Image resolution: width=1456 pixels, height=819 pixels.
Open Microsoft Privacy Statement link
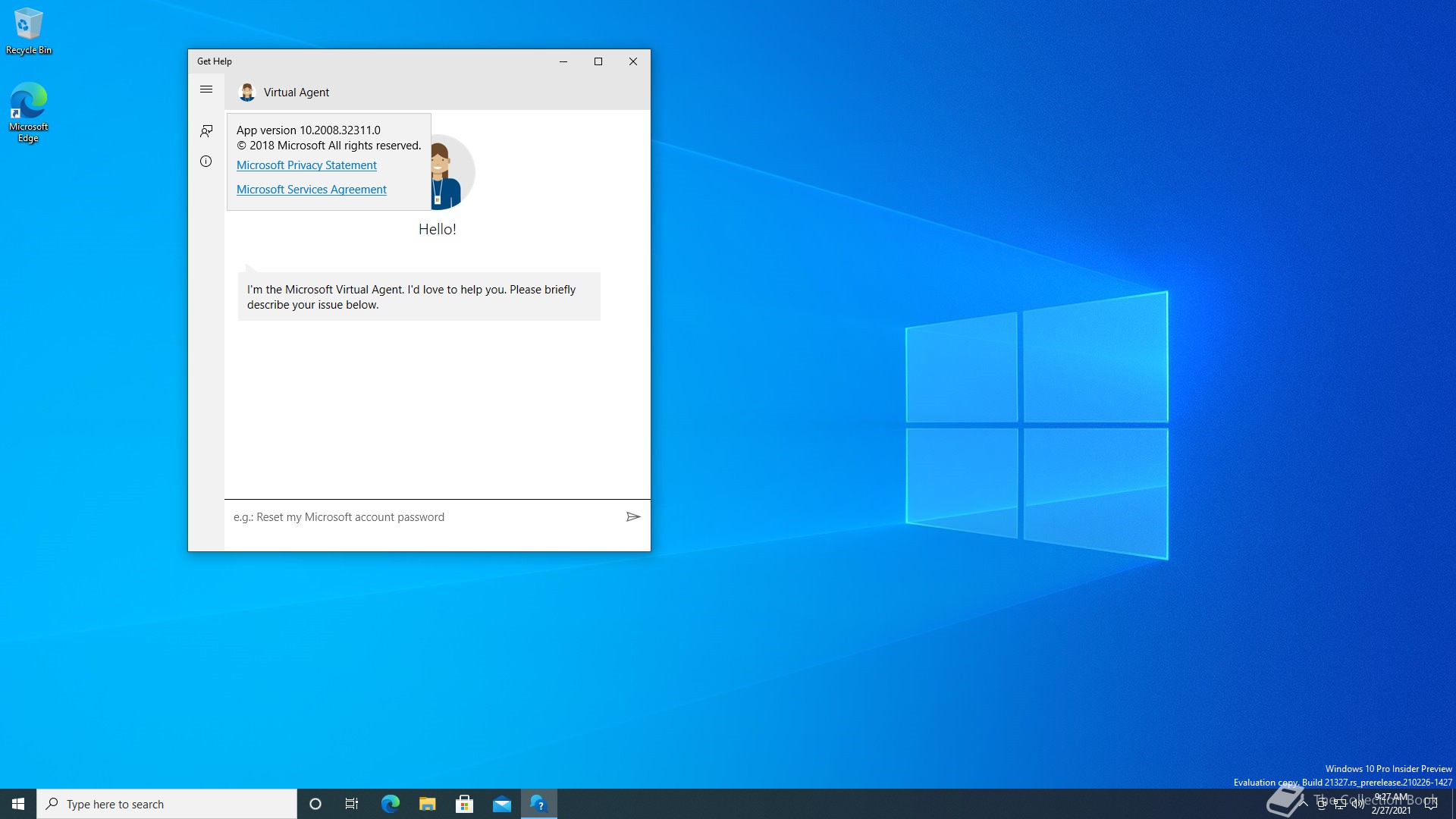click(x=306, y=165)
